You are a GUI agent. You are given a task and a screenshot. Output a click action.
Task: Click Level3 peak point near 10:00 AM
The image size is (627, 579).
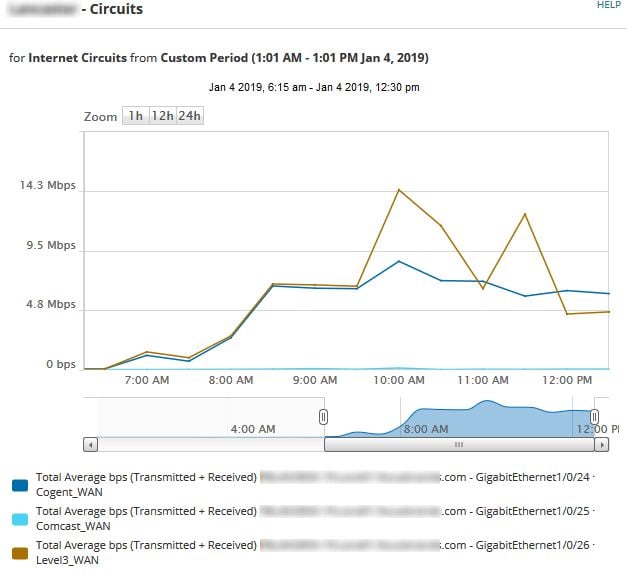[x=399, y=190]
